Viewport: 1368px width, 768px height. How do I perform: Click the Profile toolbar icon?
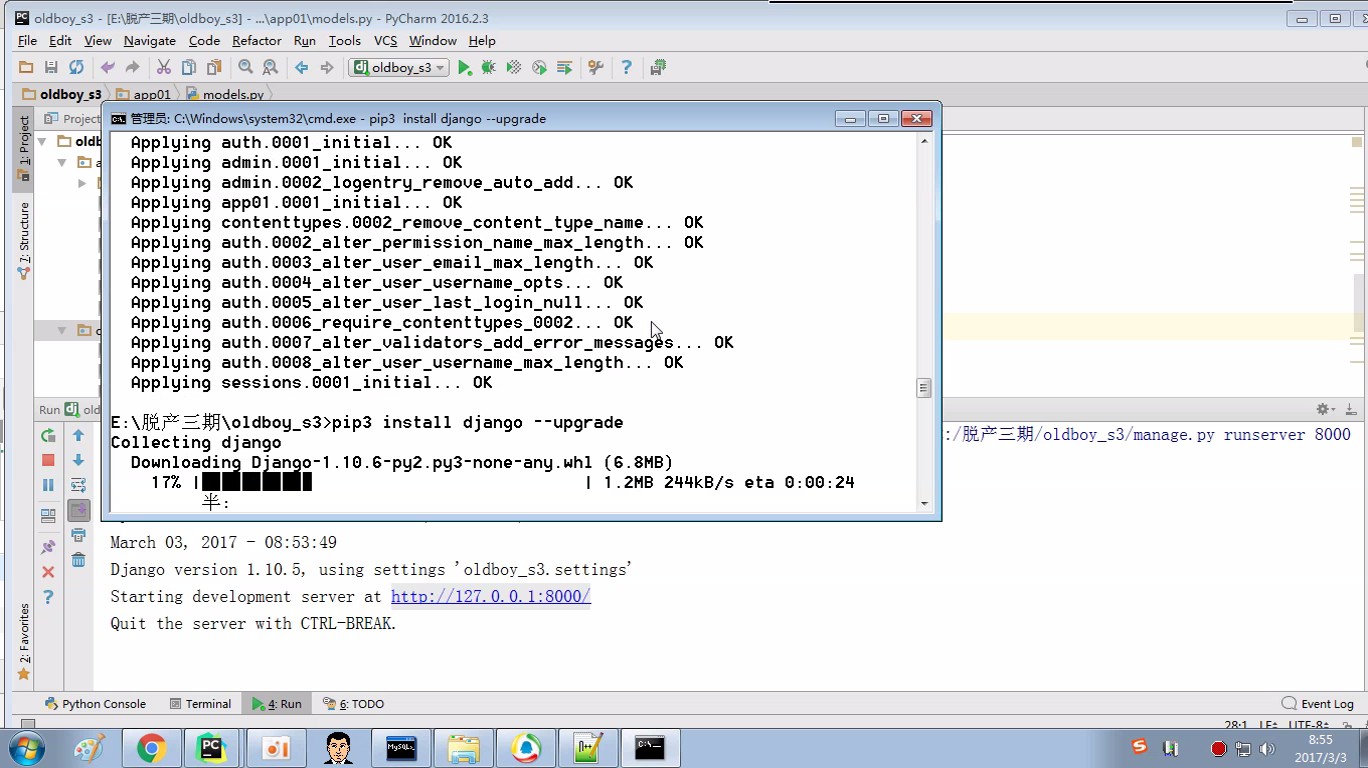539,67
